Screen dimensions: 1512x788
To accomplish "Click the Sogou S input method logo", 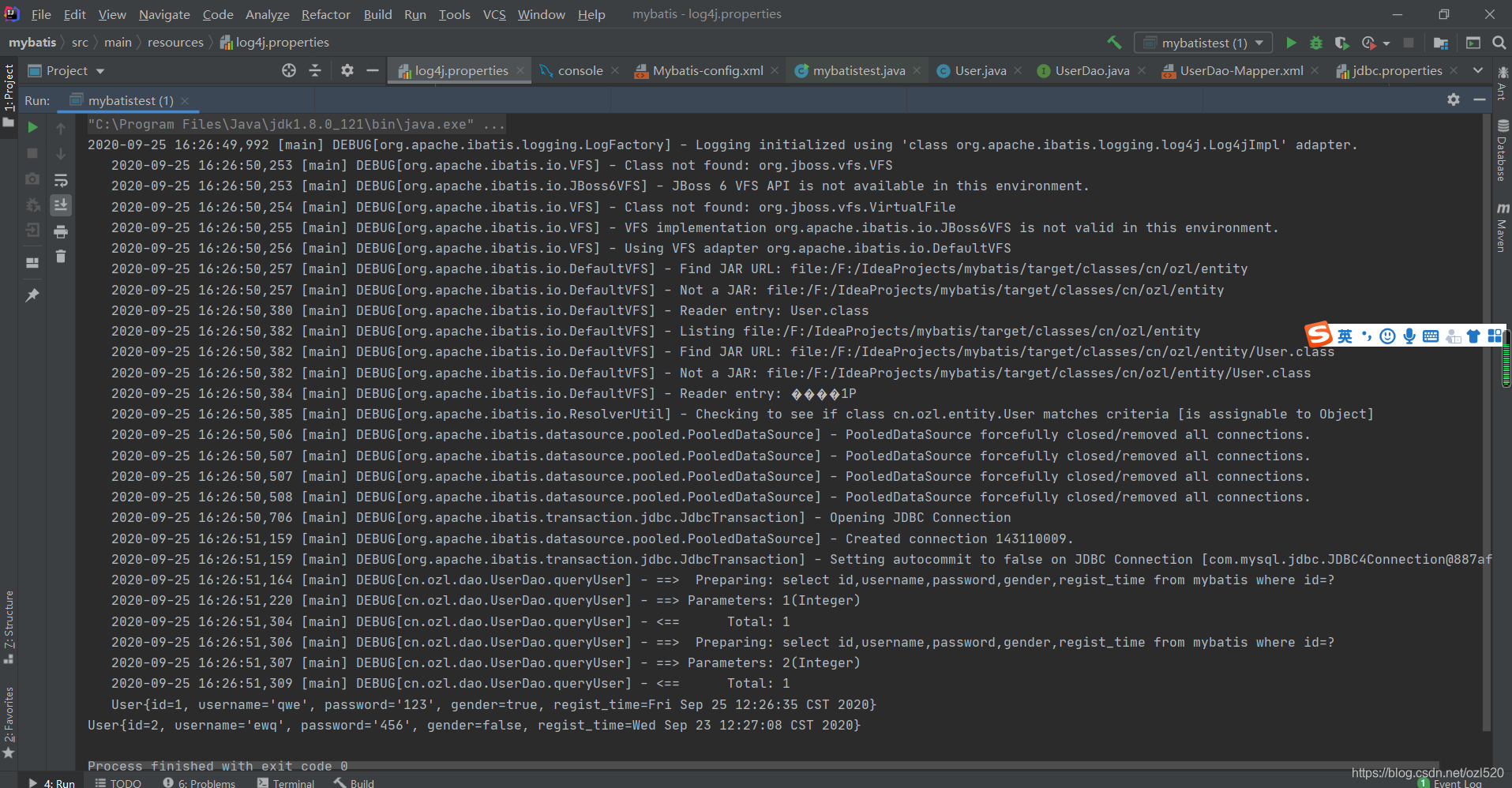I will coord(1319,335).
